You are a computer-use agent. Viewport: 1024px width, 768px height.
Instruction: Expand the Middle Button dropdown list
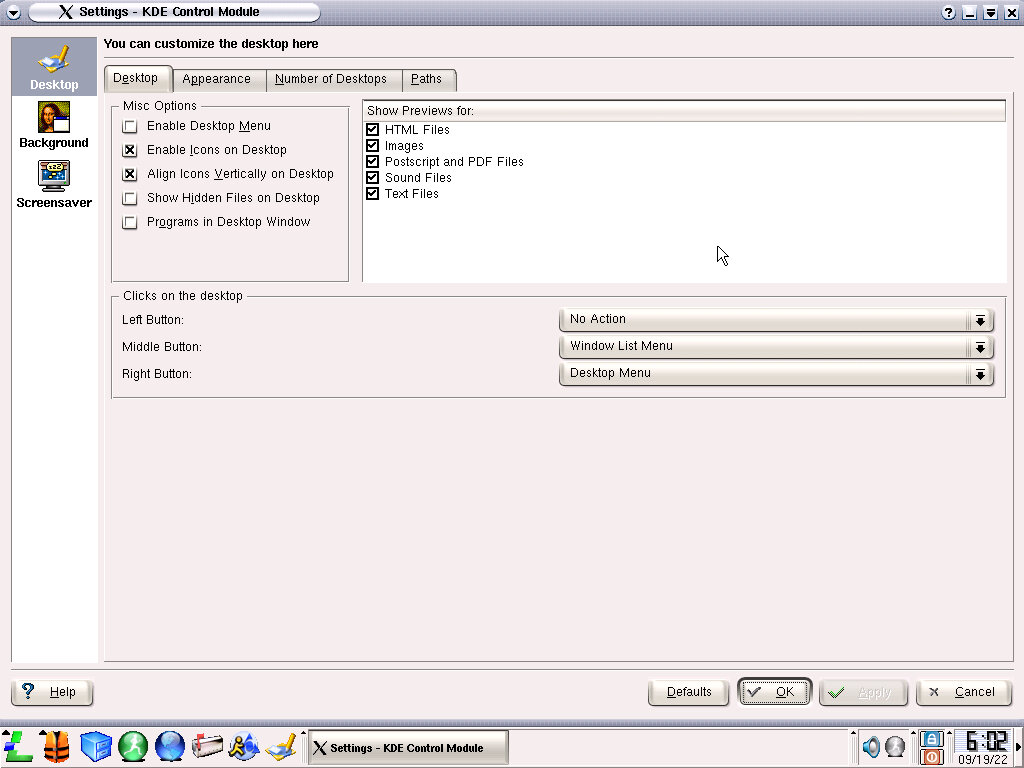[776, 347]
